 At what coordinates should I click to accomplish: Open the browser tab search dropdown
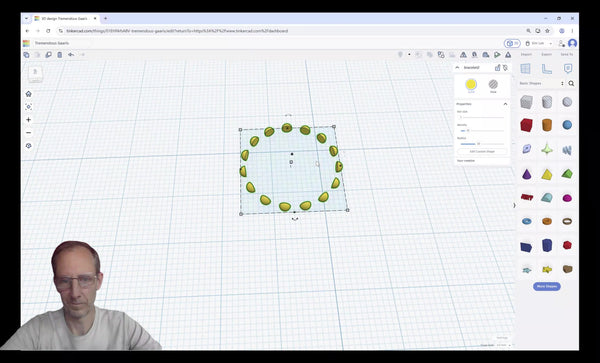coord(26,18)
